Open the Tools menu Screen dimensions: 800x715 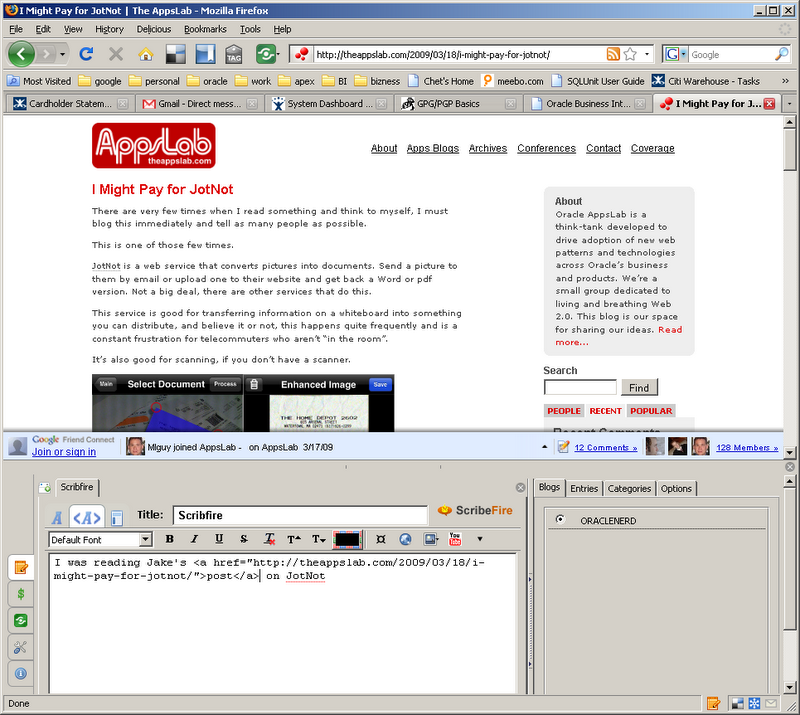coord(250,29)
